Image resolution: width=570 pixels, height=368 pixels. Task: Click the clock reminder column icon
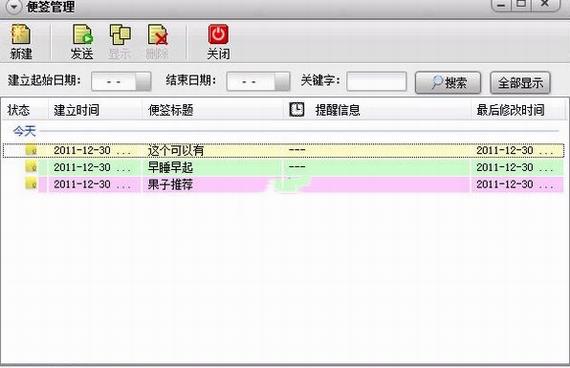(x=297, y=109)
